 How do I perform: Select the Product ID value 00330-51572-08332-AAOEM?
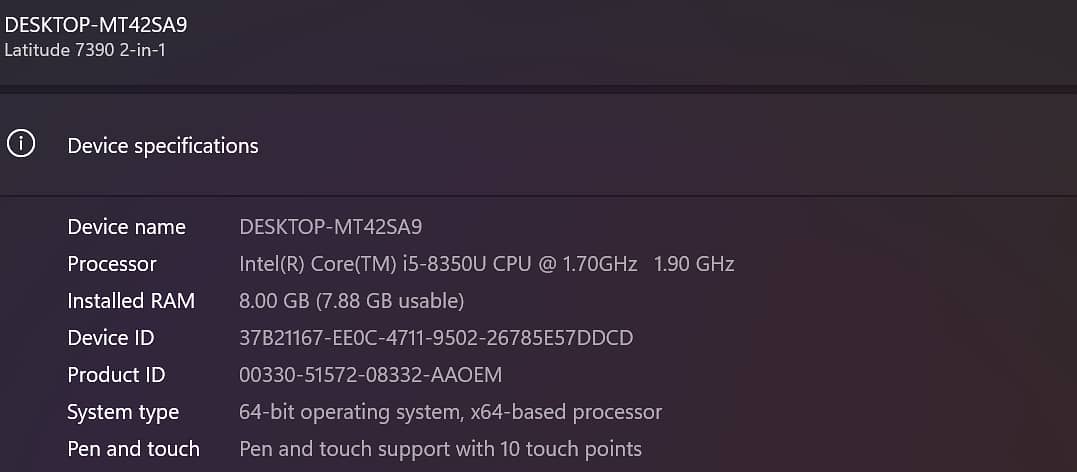click(370, 375)
